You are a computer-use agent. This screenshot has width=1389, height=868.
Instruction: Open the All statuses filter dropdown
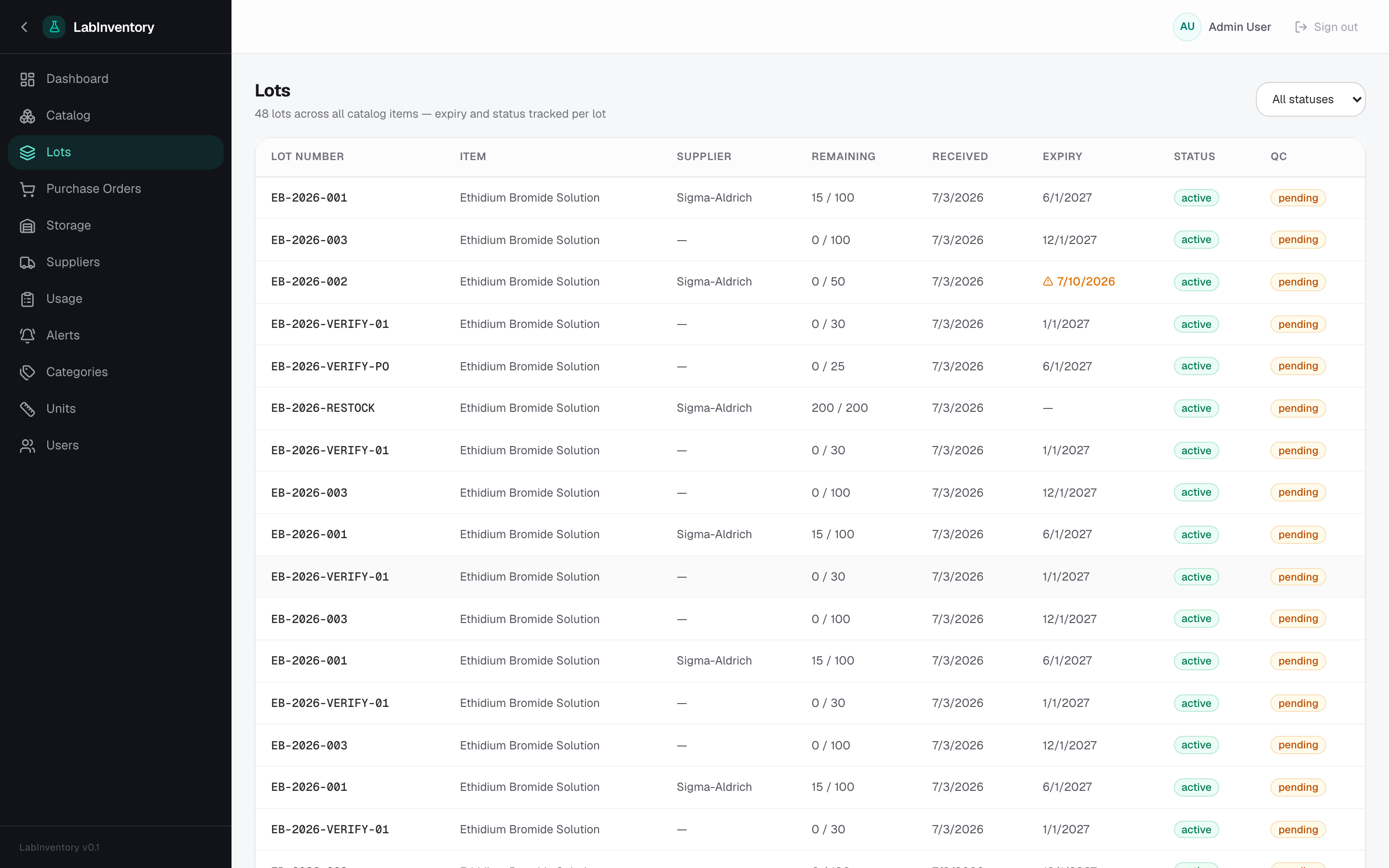1310,99
